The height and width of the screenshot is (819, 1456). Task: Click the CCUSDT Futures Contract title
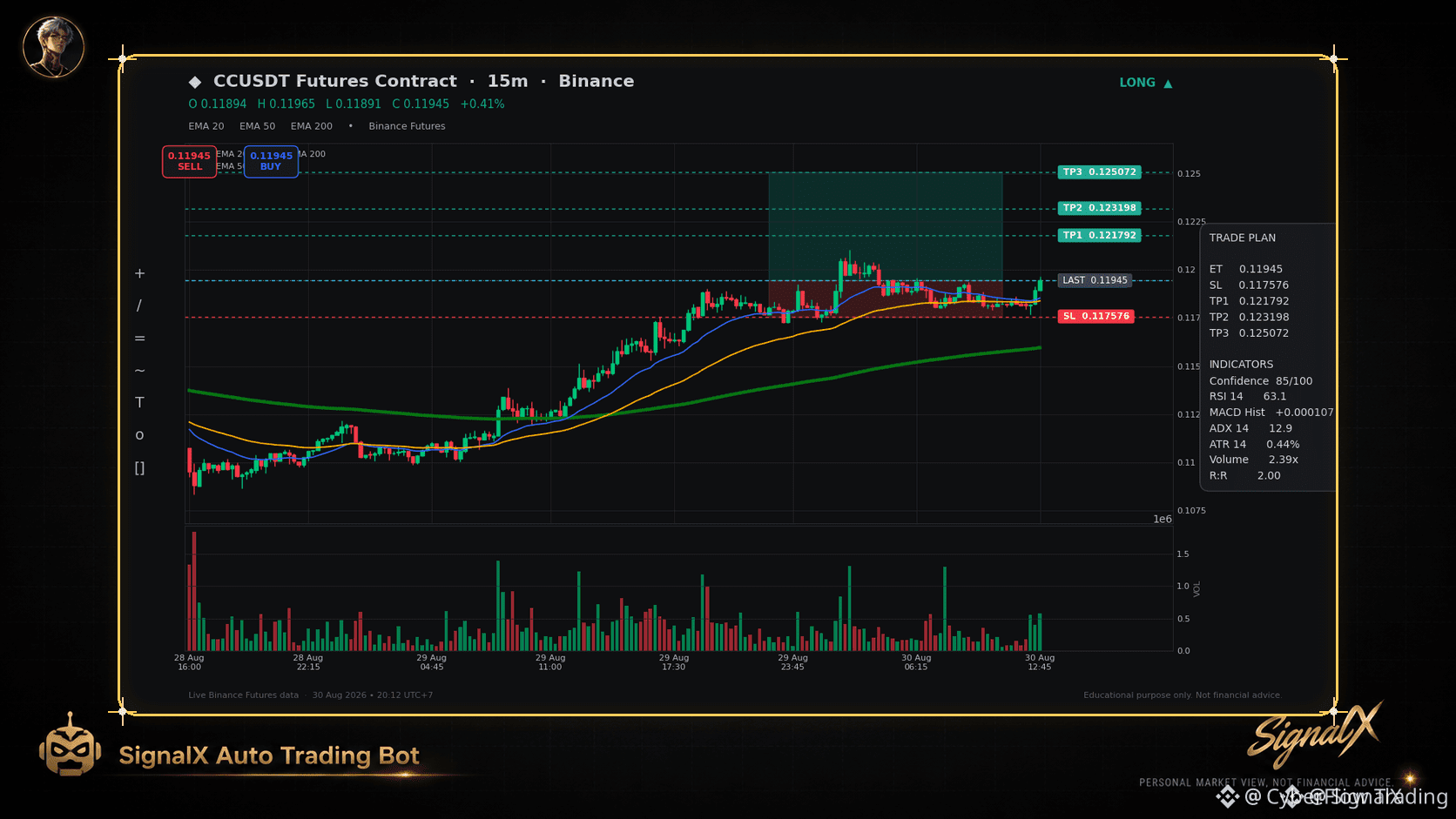tap(335, 81)
